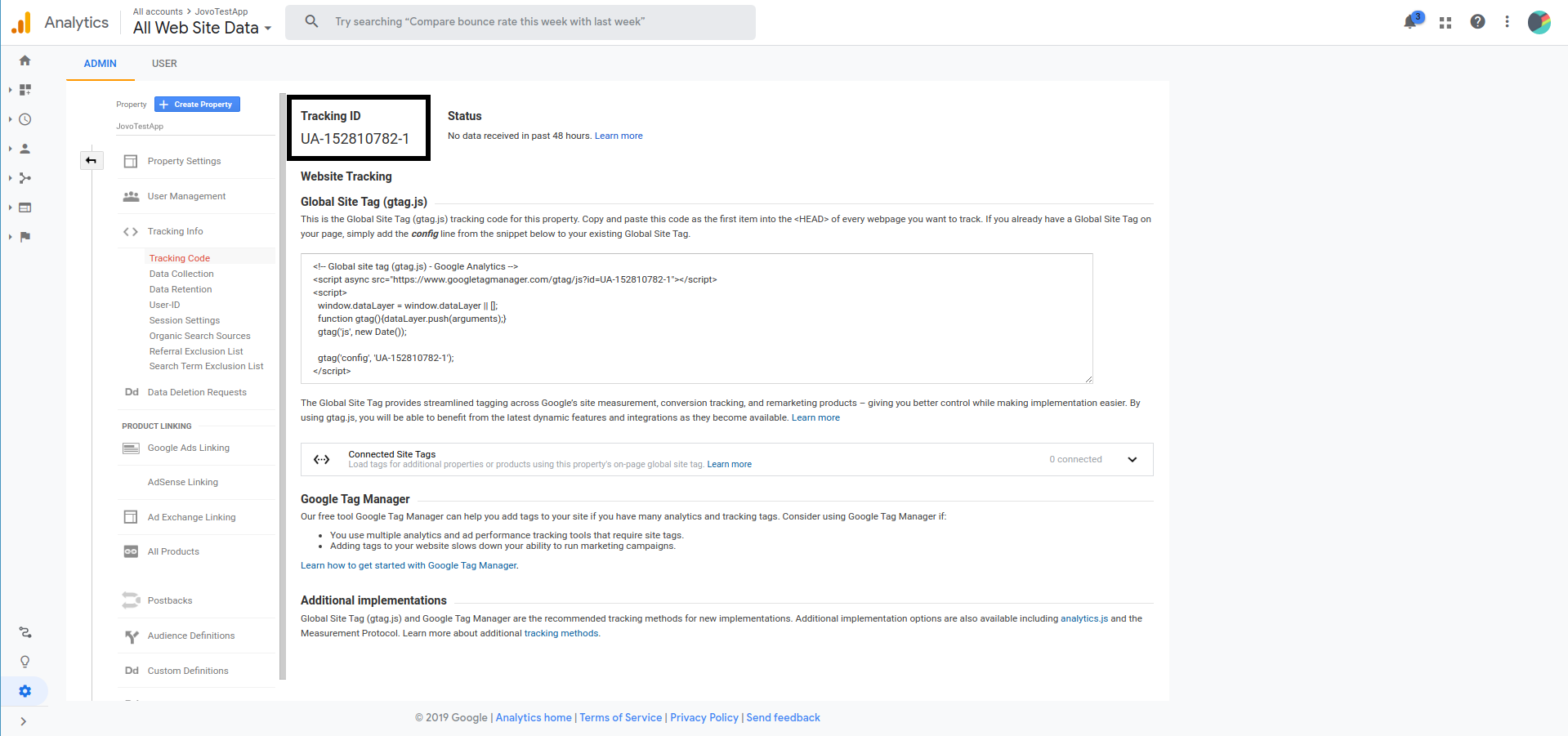1568x736 pixels.
Task: Expand Conversions sidebar arrow
Action: click(x=10, y=237)
